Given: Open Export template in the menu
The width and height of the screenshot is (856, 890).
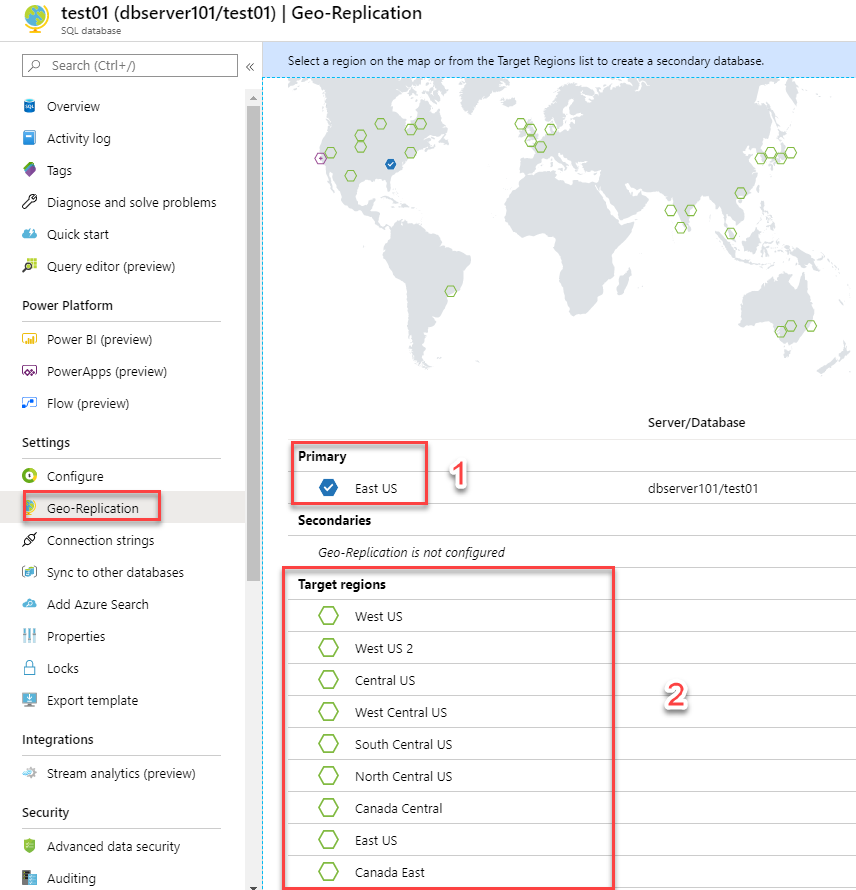Looking at the screenshot, I should (93, 700).
